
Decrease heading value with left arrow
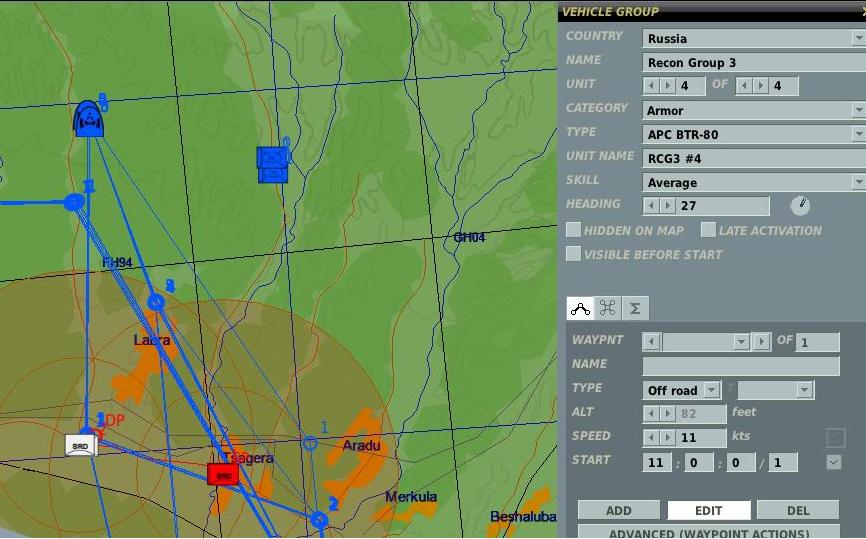coord(652,205)
